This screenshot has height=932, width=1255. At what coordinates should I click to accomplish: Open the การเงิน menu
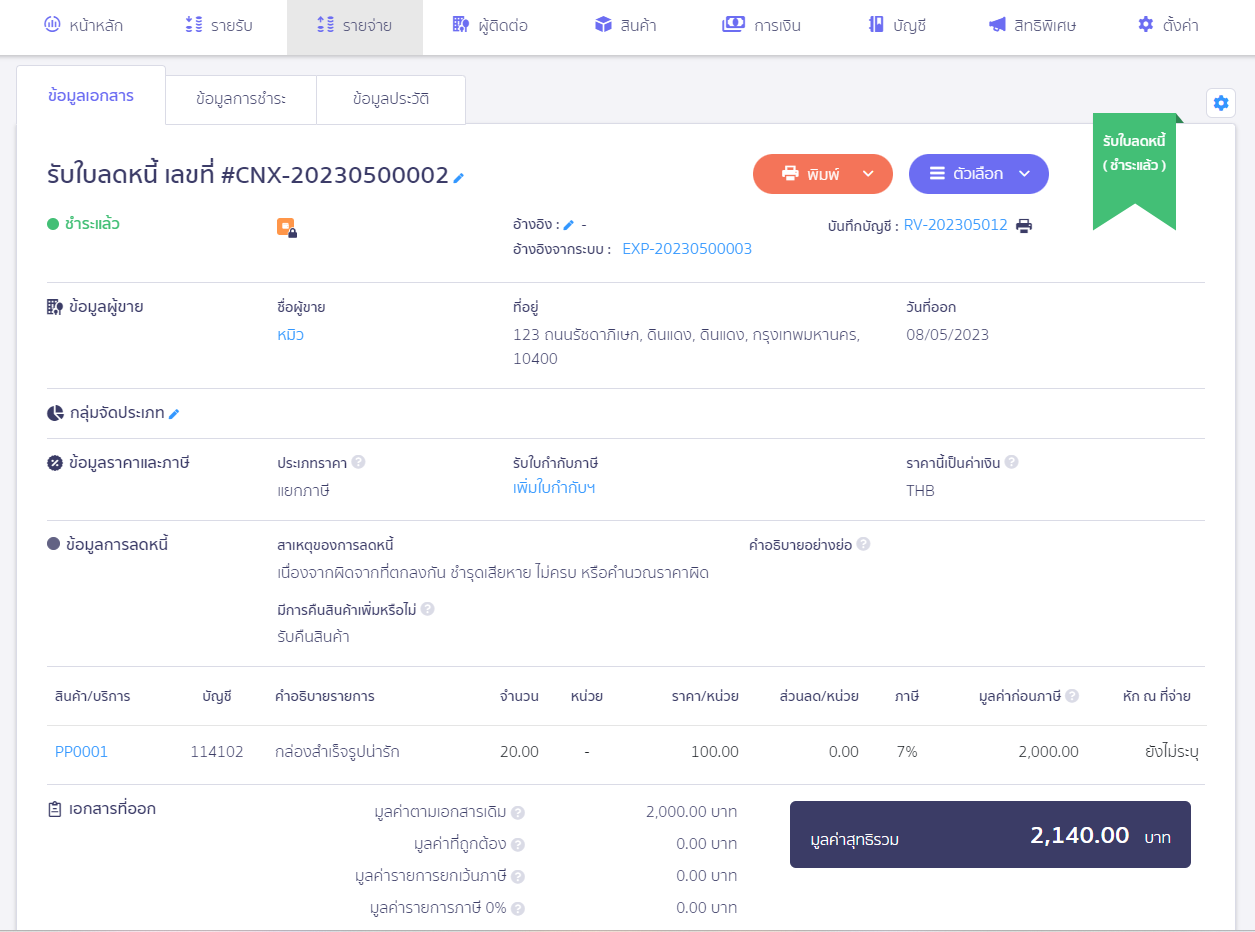(x=761, y=26)
